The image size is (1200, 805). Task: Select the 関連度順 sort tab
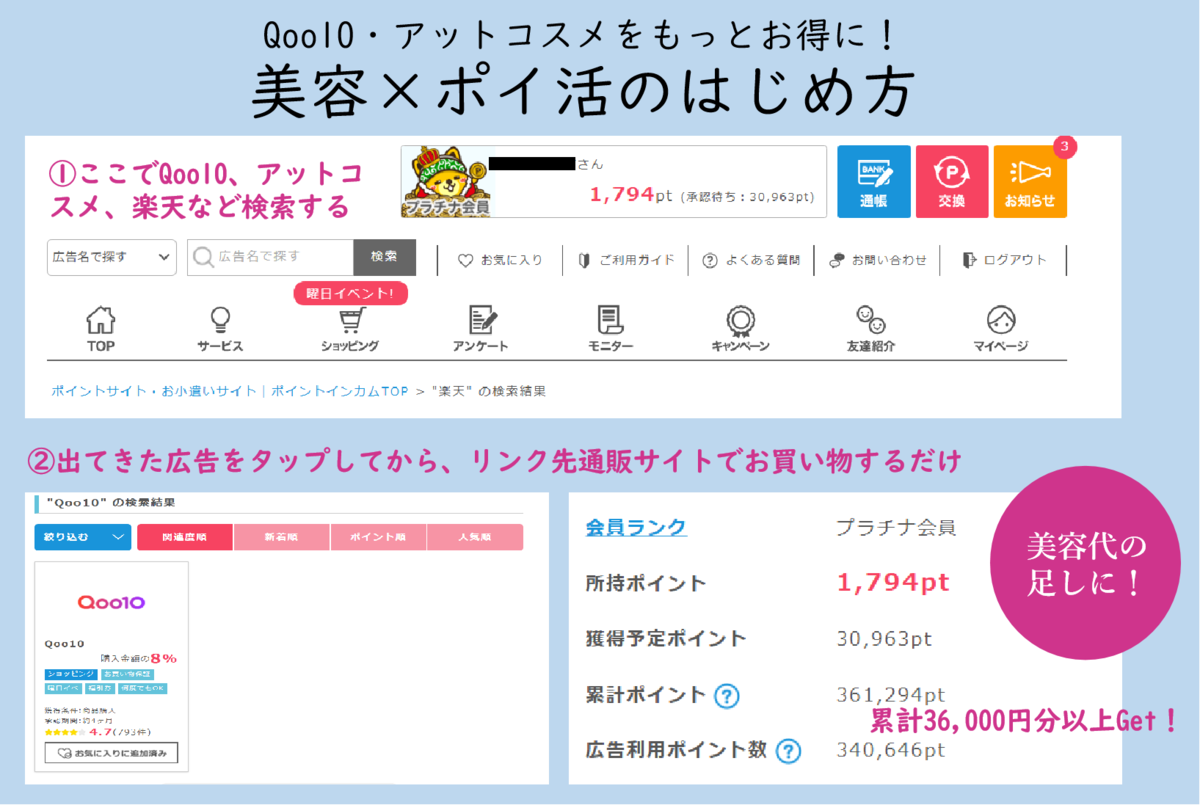tap(185, 537)
